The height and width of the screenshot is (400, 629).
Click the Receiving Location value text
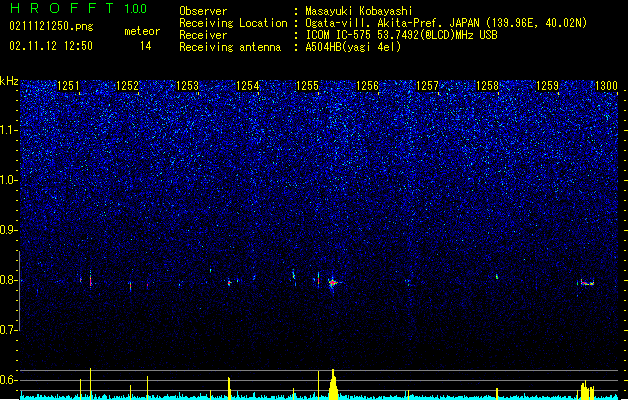[446, 23]
